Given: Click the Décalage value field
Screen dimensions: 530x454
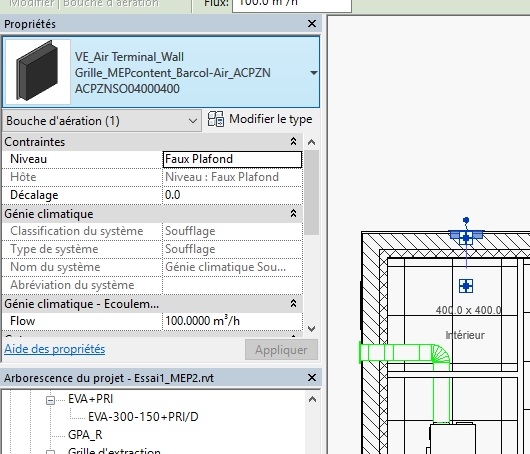Looking at the screenshot, I should click(x=232, y=195).
